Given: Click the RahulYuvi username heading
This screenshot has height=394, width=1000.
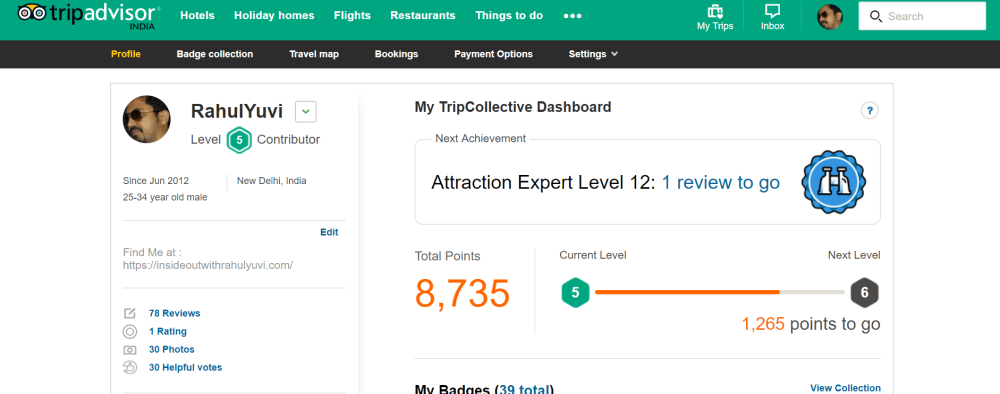Looking at the screenshot, I should pyautogui.click(x=237, y=112).
